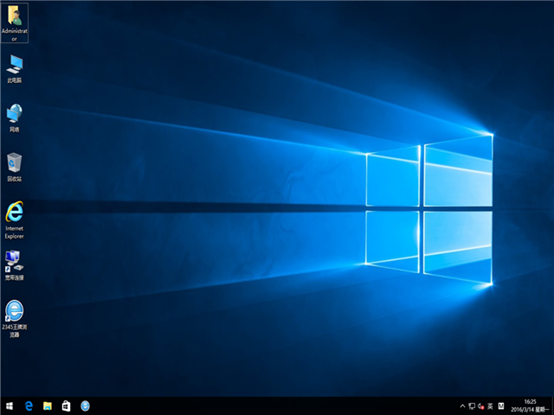
Task: Launch the 2345 browser from the taskbar
Action: pos(85,406)
